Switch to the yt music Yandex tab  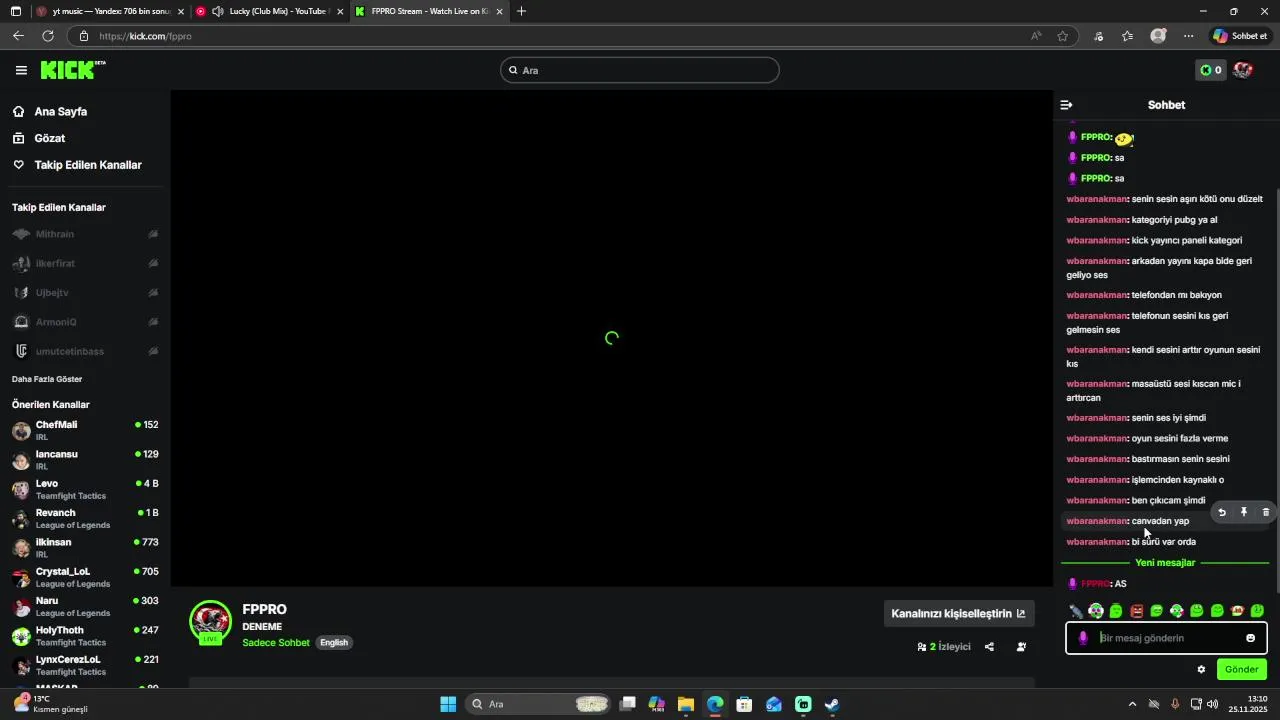tap(108, 11)
